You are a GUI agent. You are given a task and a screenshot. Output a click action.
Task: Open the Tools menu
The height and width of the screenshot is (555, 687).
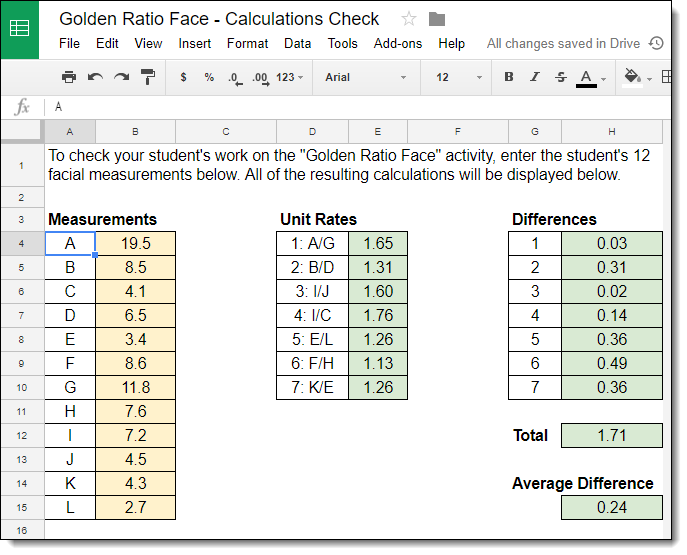(343, 43)
